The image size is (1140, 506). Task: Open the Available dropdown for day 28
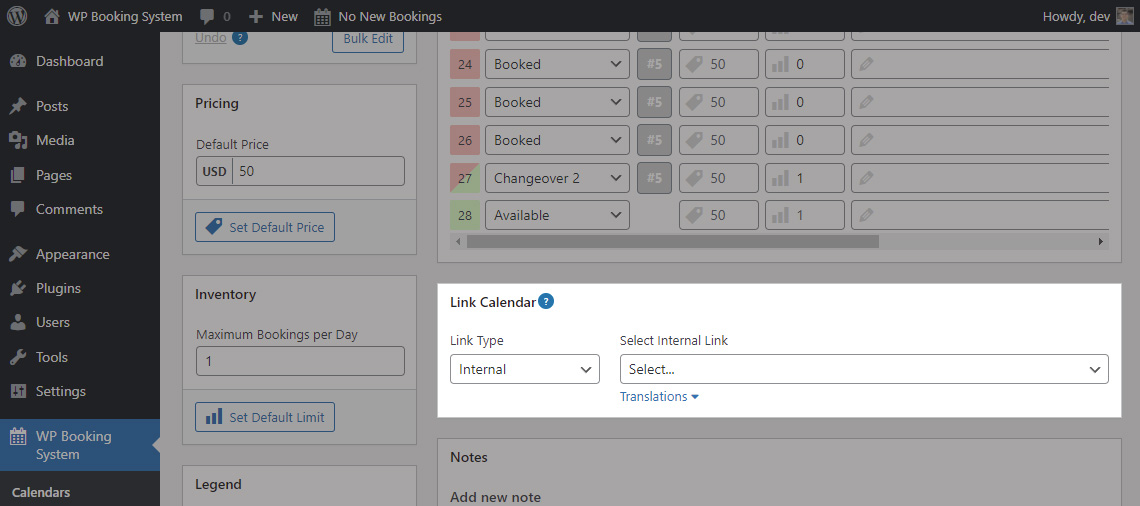[x=558, y=215]
